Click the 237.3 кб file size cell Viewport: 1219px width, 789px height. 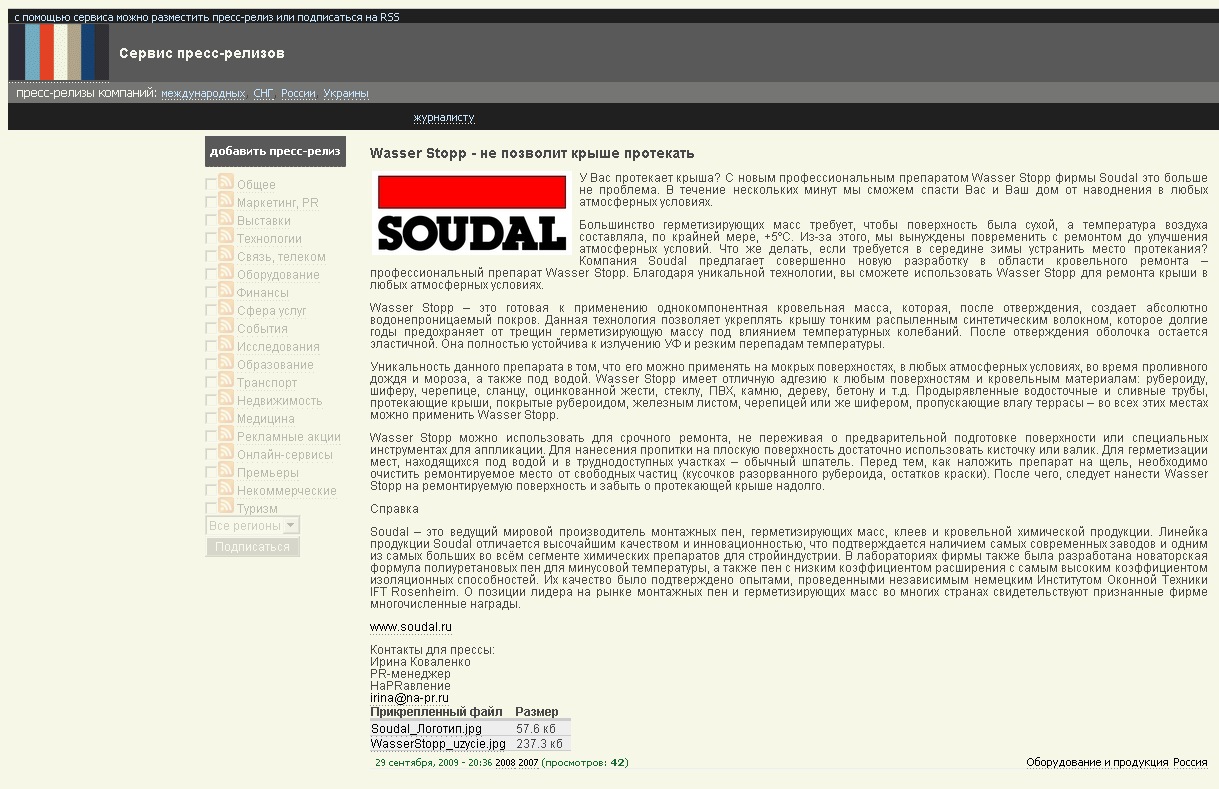[540, 744]
